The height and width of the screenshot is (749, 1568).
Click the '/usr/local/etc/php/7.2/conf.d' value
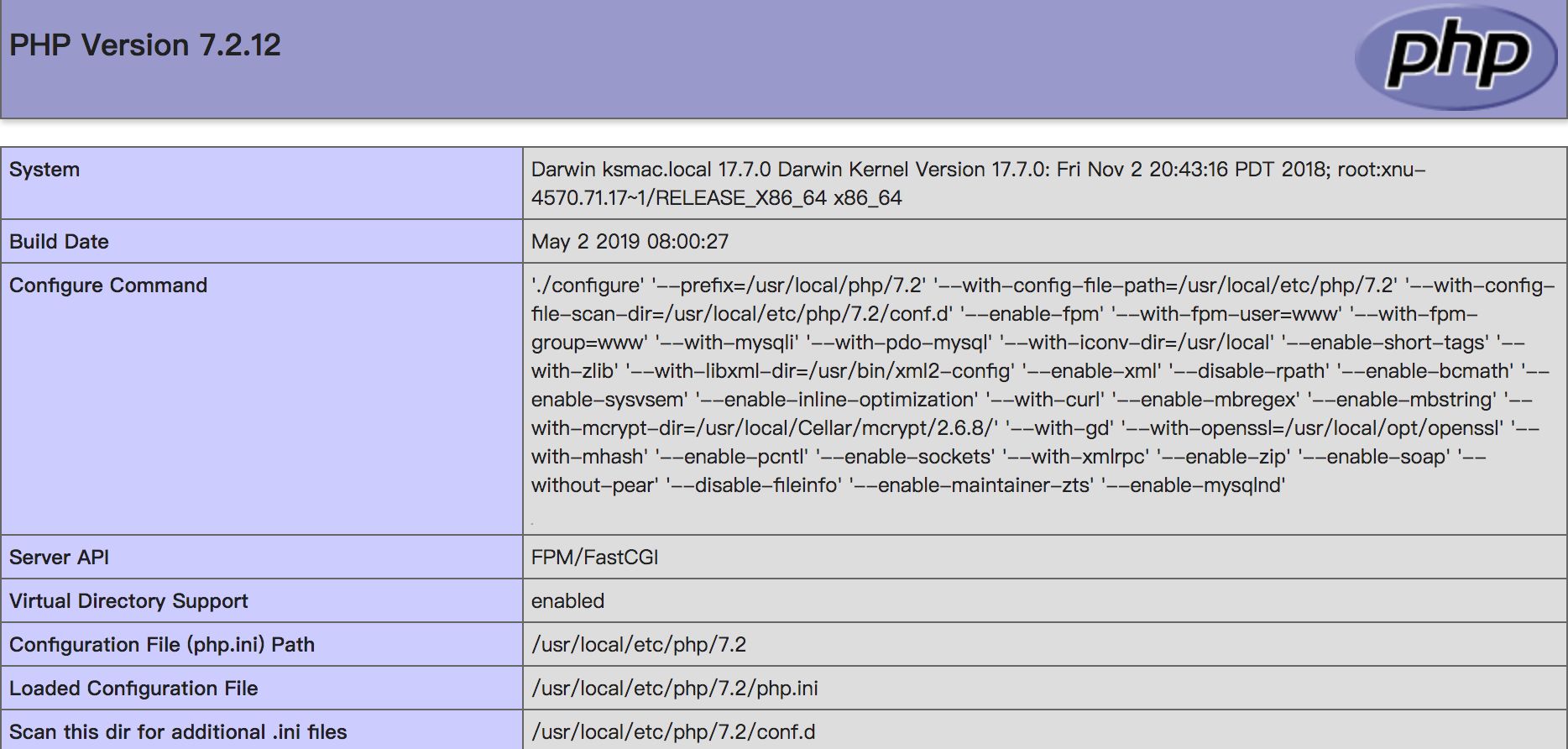pyautogui.click(x=673, y=732)
